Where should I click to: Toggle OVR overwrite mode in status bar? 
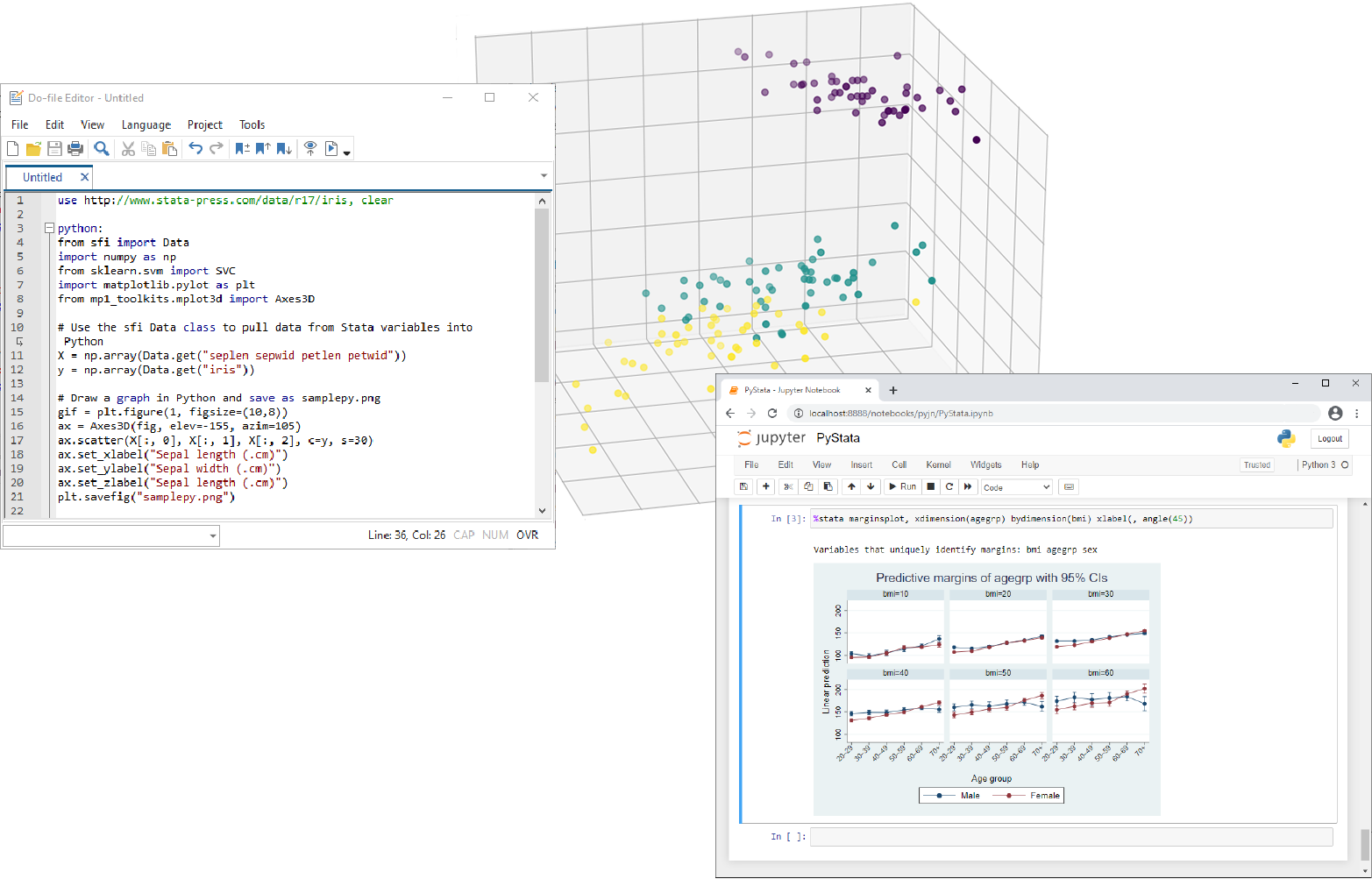pyautogui.click(x=528, y=535)
